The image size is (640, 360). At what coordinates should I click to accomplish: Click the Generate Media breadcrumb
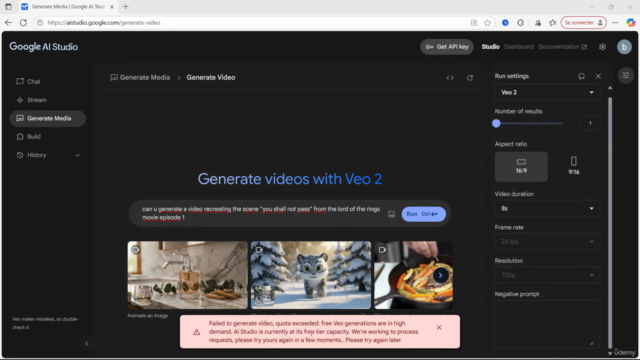point(140,78)
